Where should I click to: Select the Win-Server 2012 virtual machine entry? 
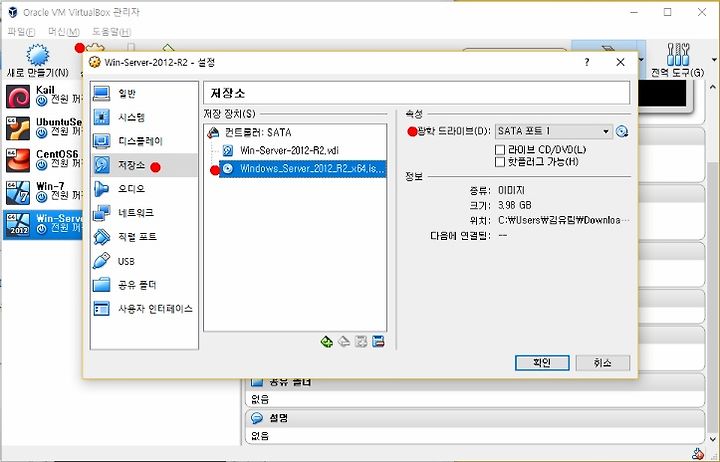(42, 225)
